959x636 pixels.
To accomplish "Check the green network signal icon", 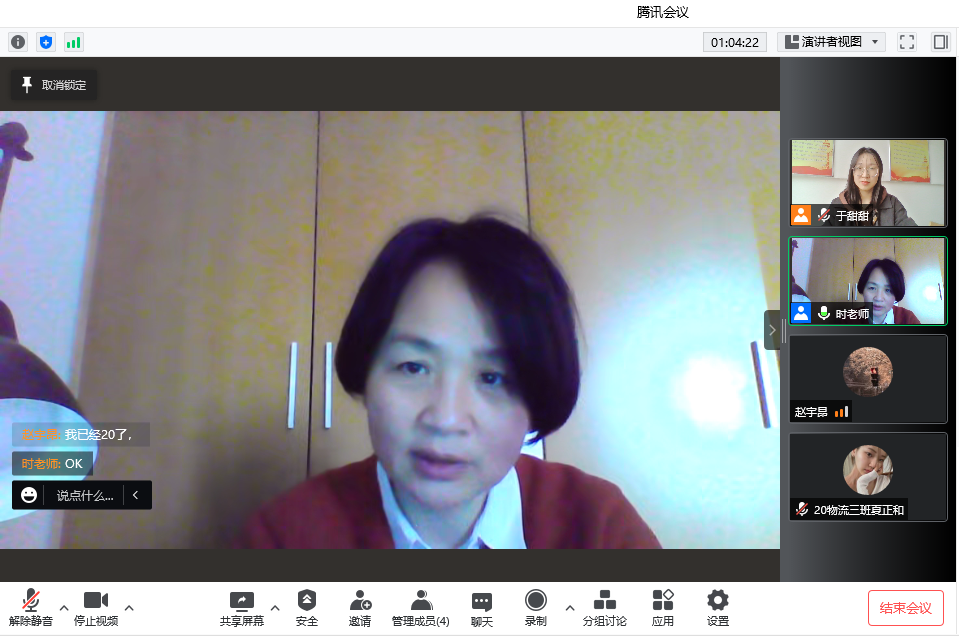I will (x=73, y=42).
